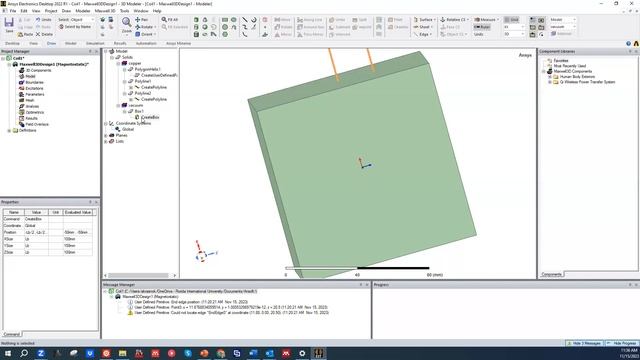Click the Paste button
The image size is (640, 360).
25,34
